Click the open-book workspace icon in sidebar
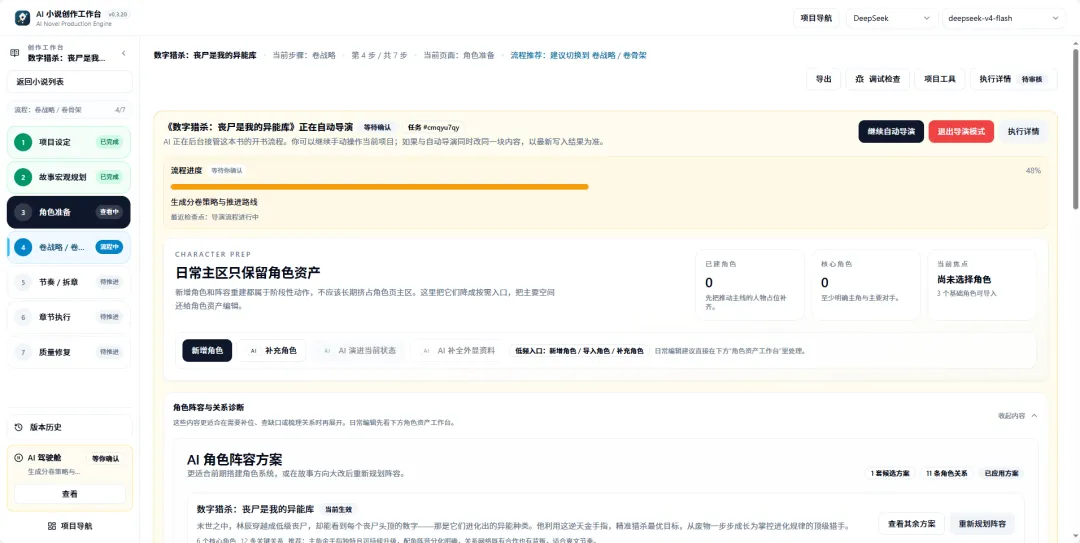Screen dimensions: 1080x543 click(x=14, y=52)
